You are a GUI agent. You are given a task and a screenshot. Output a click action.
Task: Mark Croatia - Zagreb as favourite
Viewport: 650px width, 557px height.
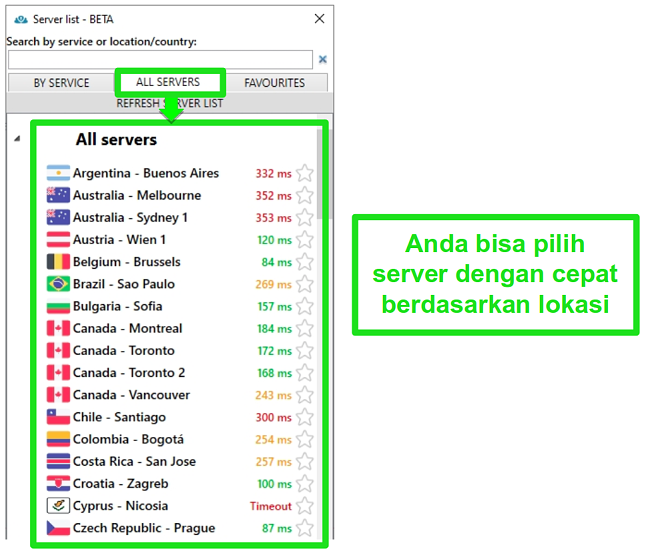click(305, 484)
